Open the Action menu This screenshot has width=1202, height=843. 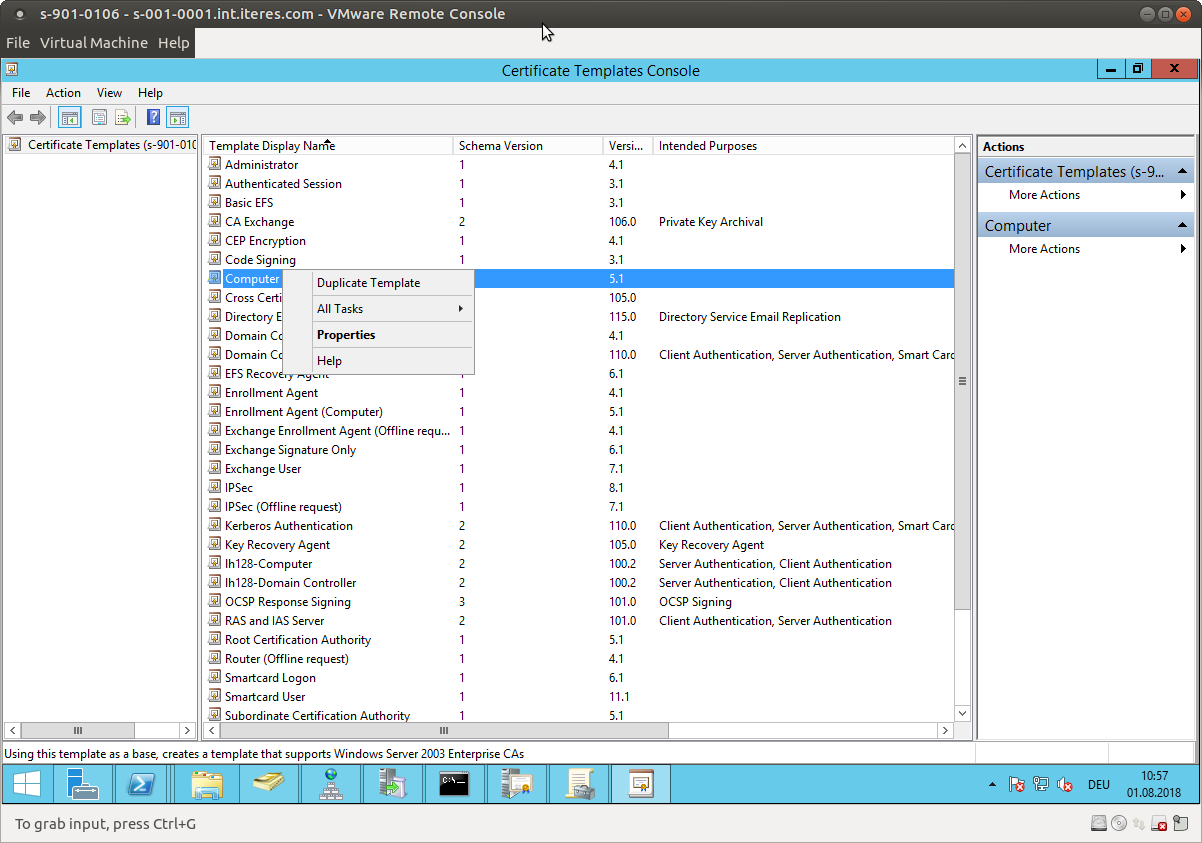click(x=63, y=93)
